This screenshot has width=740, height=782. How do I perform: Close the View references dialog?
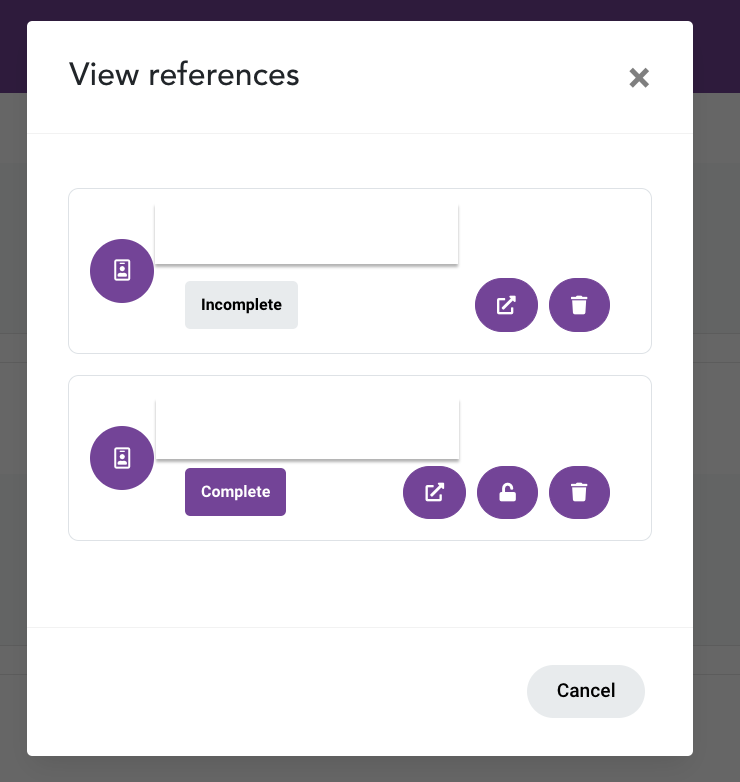(x=639, y=78)
